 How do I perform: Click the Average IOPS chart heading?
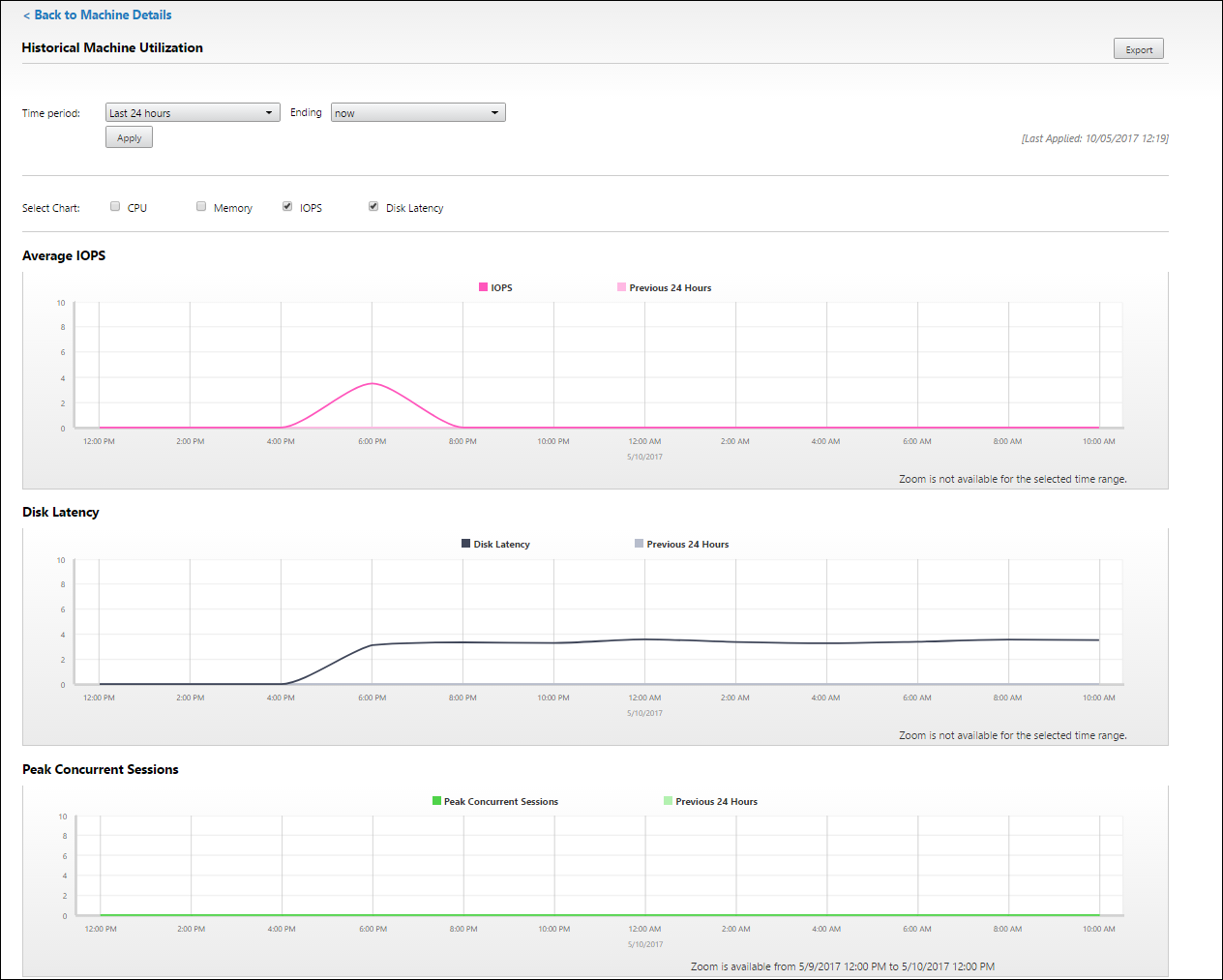pyautogui.click(x=64, y=255)
